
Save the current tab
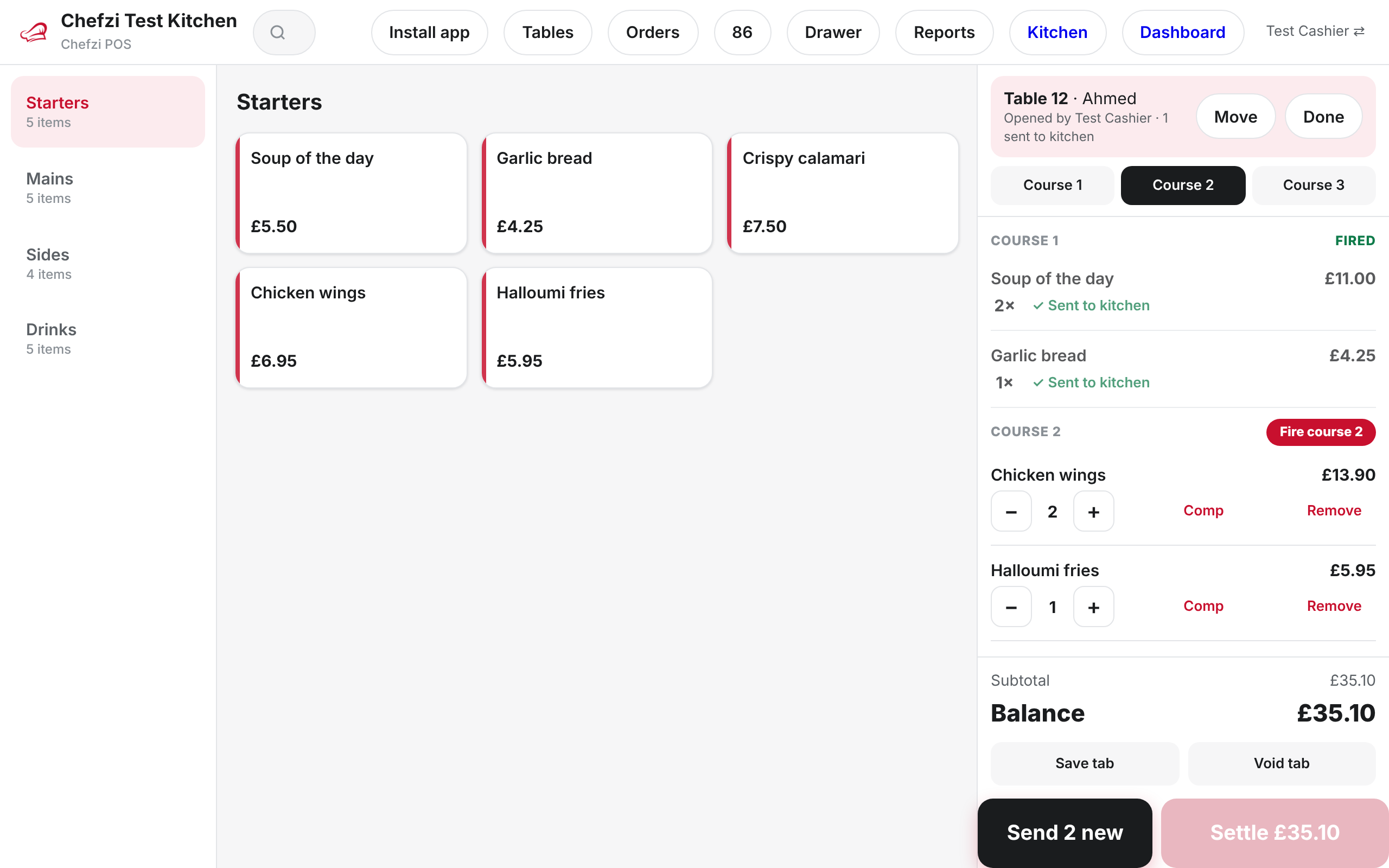(x=1084, y=763)
